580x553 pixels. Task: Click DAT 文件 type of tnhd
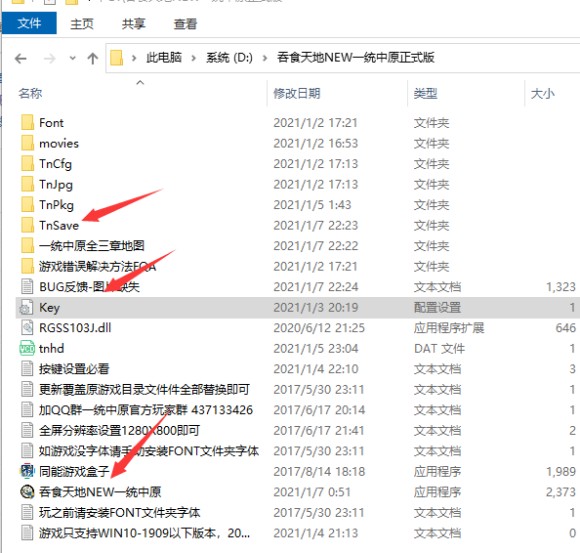coord(439,348)
